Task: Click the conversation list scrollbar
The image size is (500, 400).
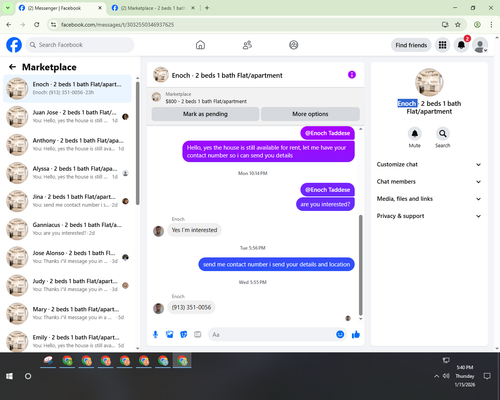Action: click(x=138, y=143)
